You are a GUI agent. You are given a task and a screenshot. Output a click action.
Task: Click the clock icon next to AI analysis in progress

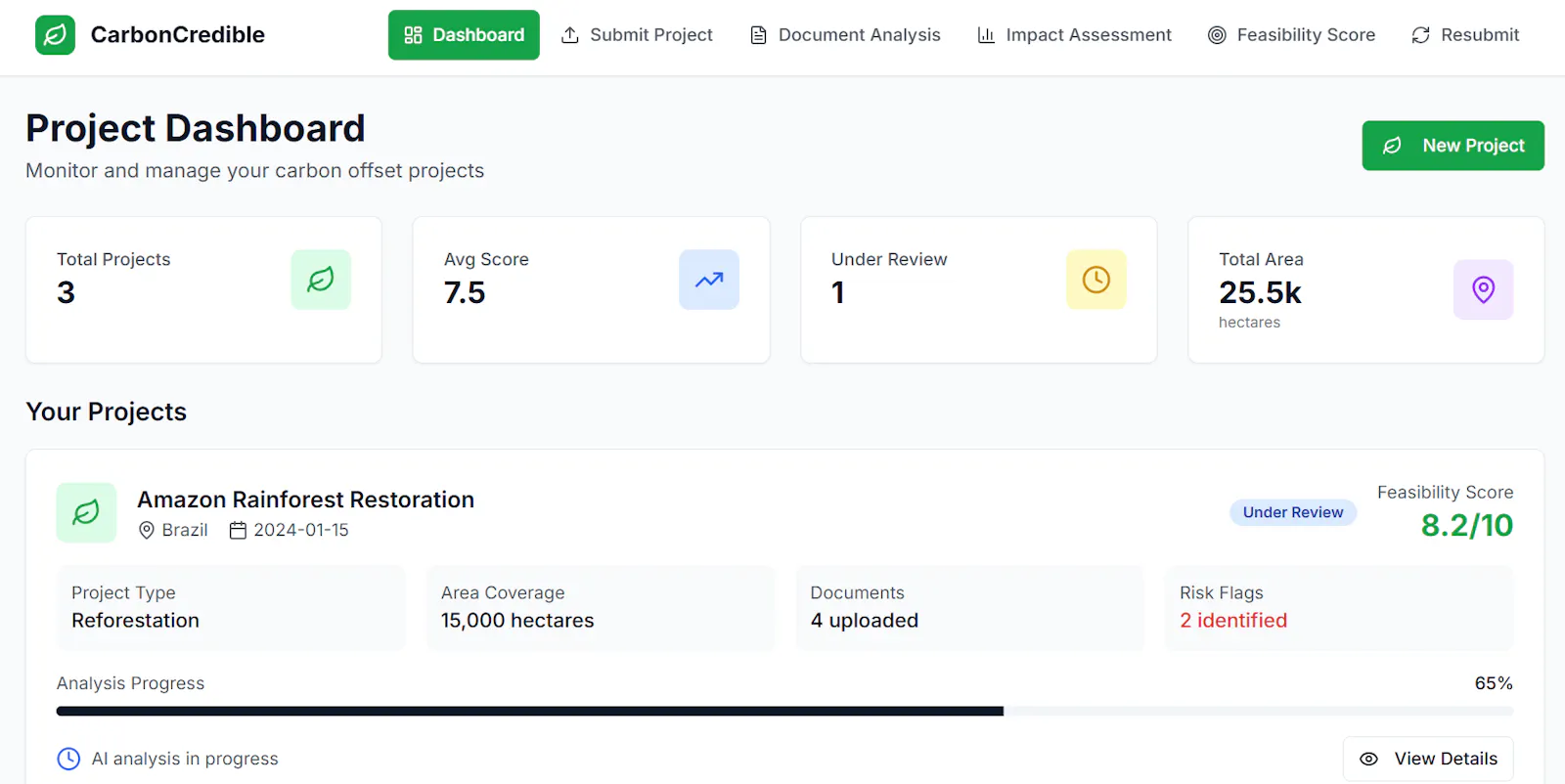click(x=68, y=759)
